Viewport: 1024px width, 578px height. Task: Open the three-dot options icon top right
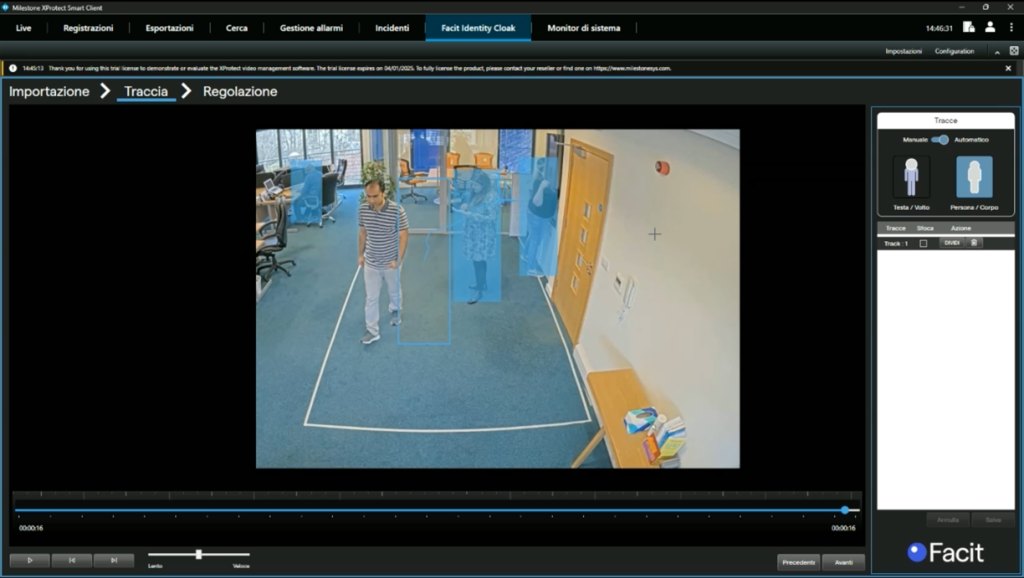pos(1012,27)
